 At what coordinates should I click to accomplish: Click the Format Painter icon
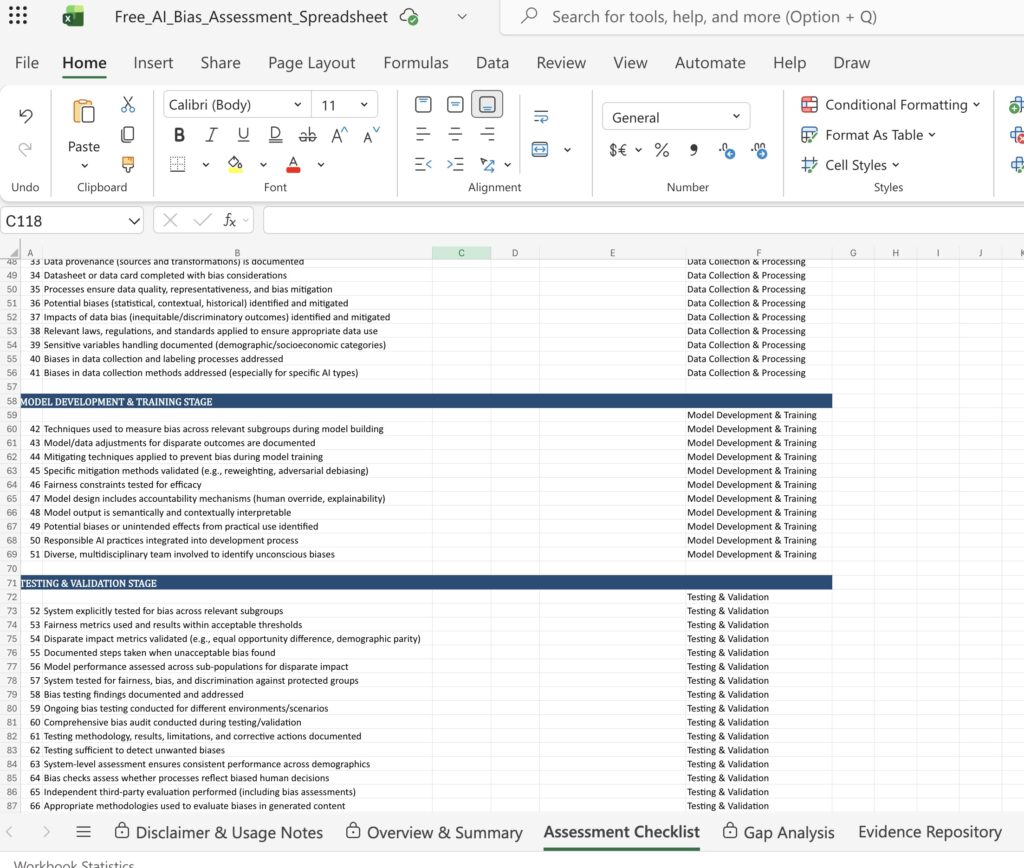point(127,165)
